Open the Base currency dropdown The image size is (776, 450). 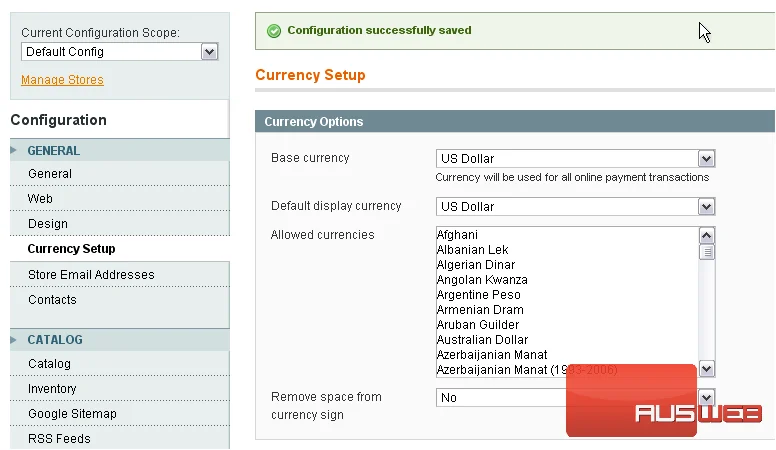tap(576, 158)
